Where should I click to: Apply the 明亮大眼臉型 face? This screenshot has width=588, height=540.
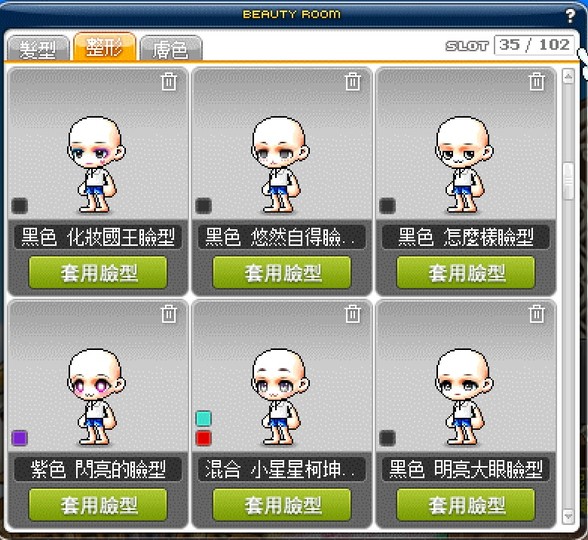(466, 505)
